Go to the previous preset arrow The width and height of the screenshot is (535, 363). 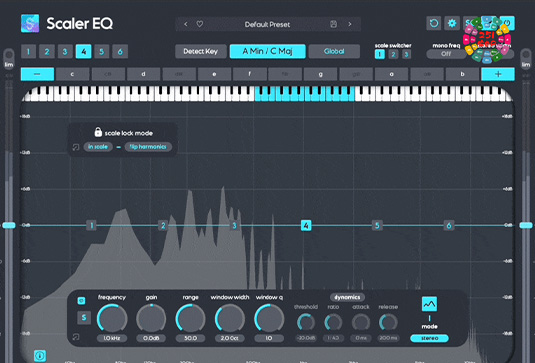point(186,24)
